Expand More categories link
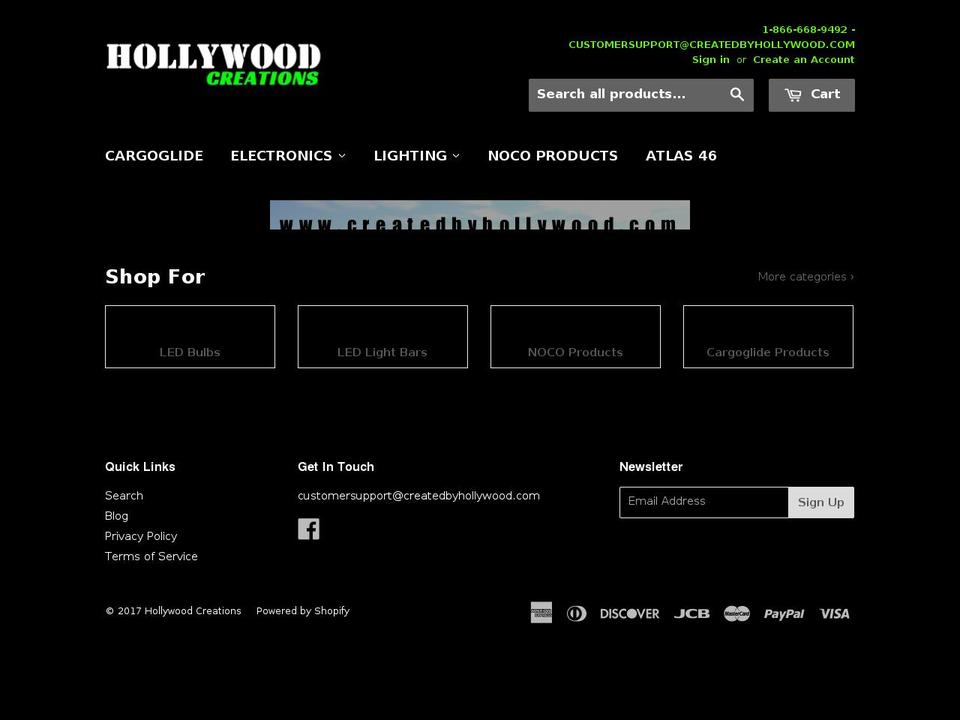The width and height of the screenshot is (960, 720). [x=805, y=277]
